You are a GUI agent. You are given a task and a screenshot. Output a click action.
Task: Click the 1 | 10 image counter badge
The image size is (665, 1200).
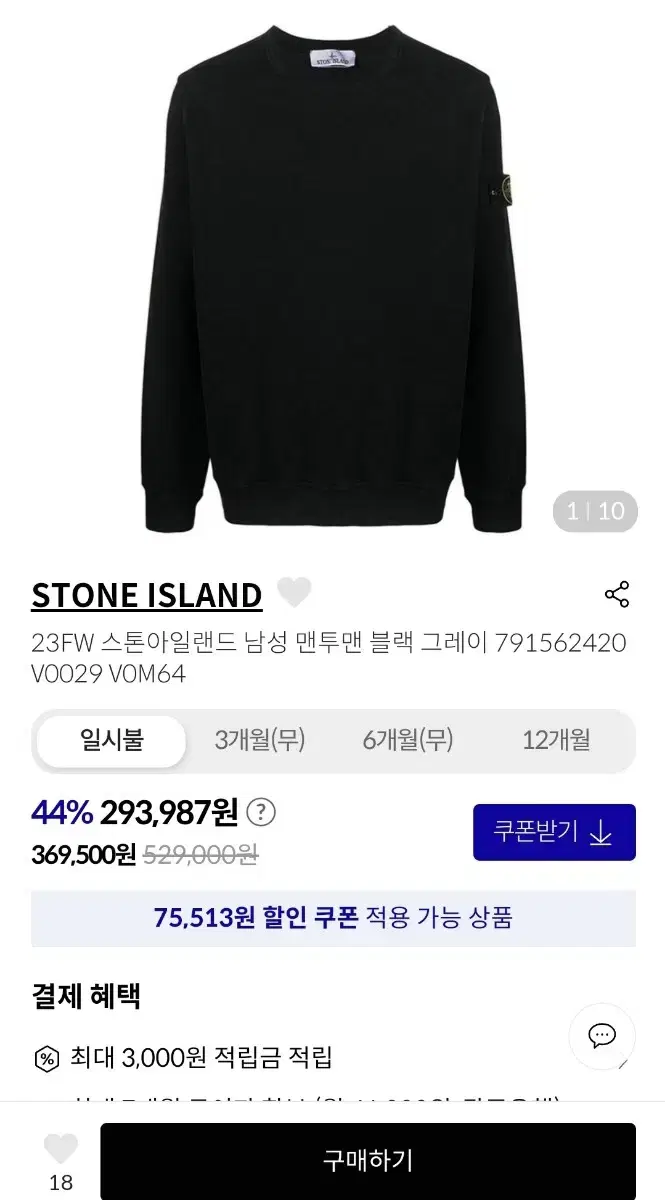595,512
